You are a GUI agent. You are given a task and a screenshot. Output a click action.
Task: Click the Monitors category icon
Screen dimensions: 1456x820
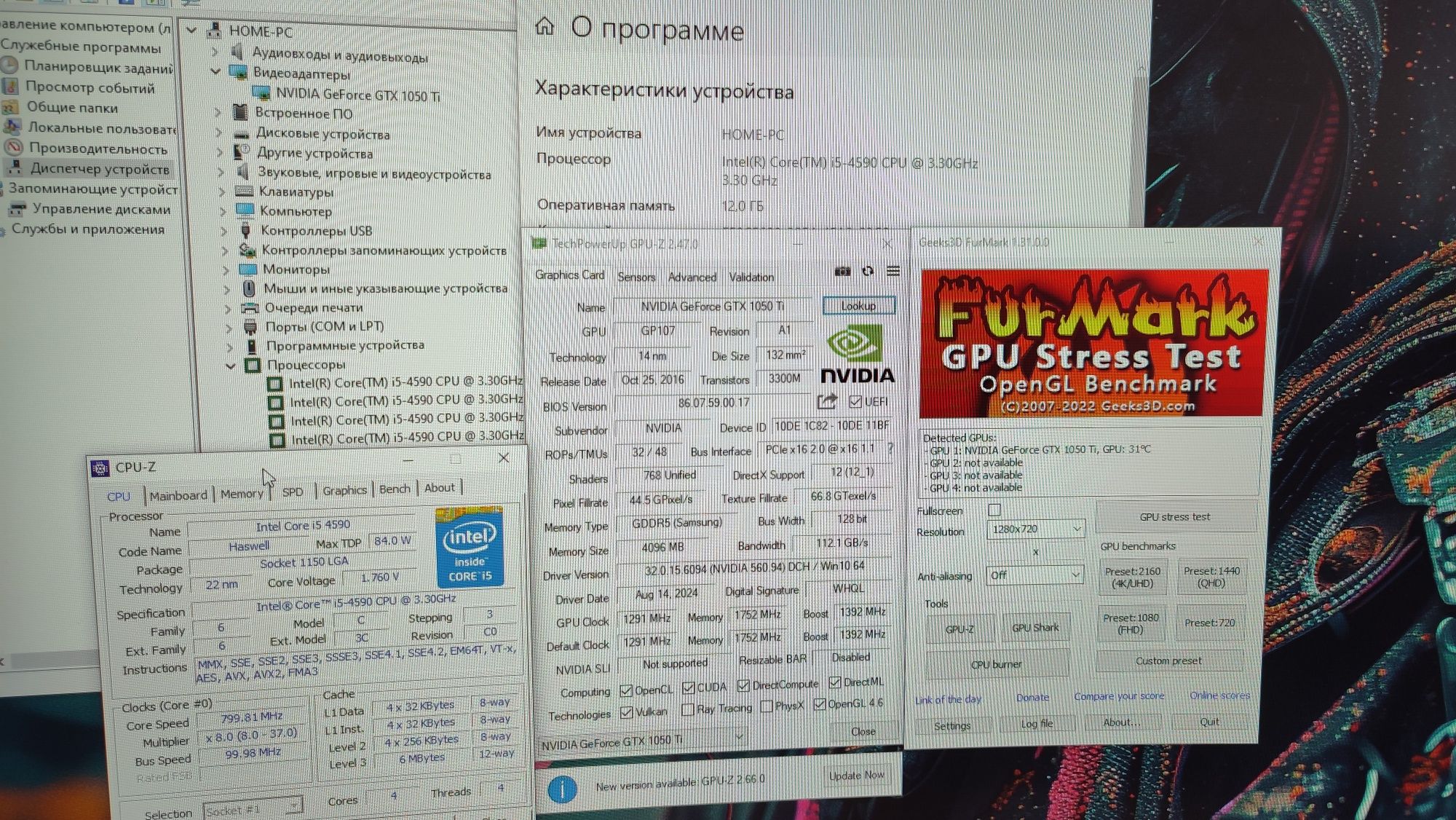click(x=248, y=269)
